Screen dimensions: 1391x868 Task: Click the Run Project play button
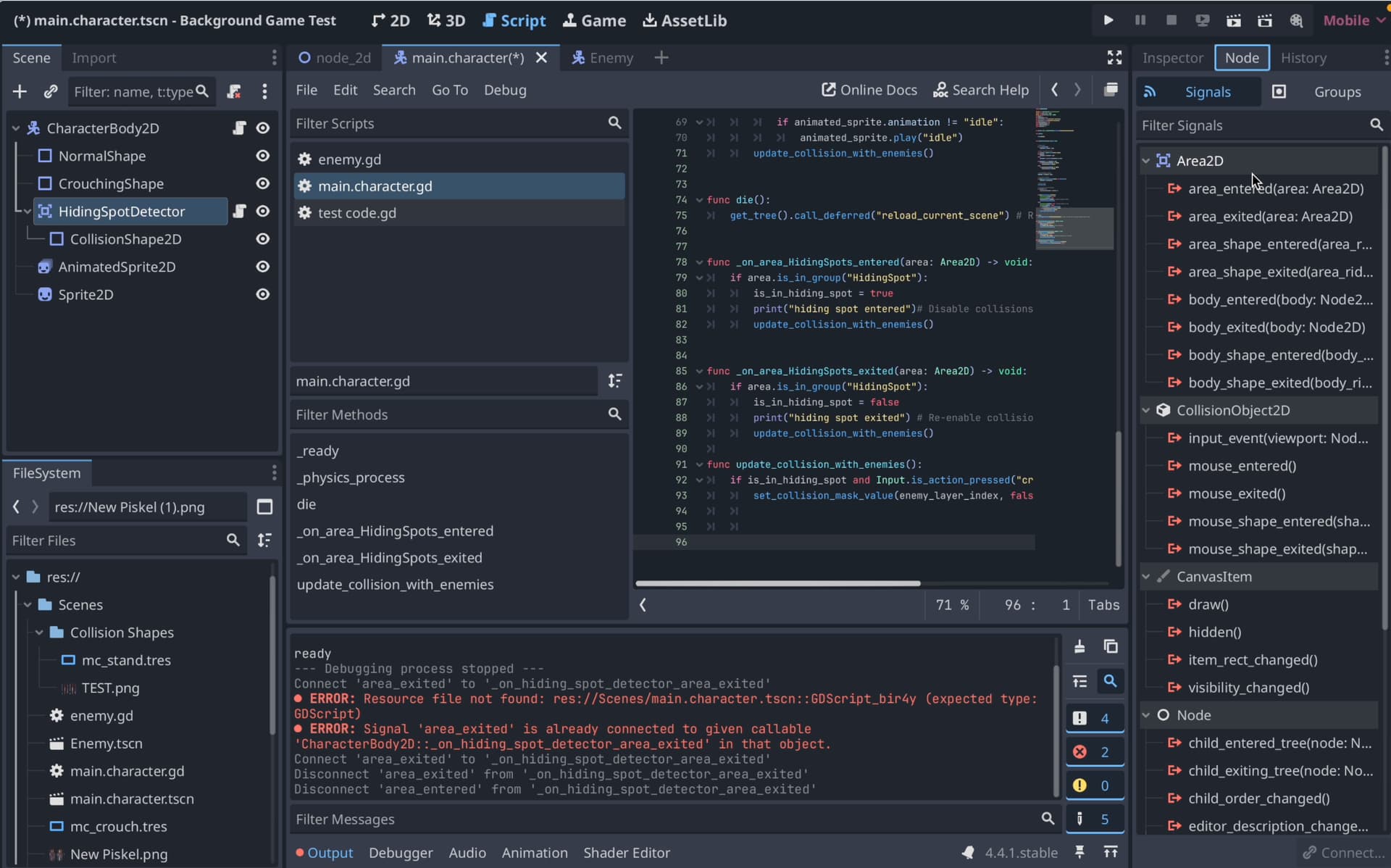[x=1108, y=20]
